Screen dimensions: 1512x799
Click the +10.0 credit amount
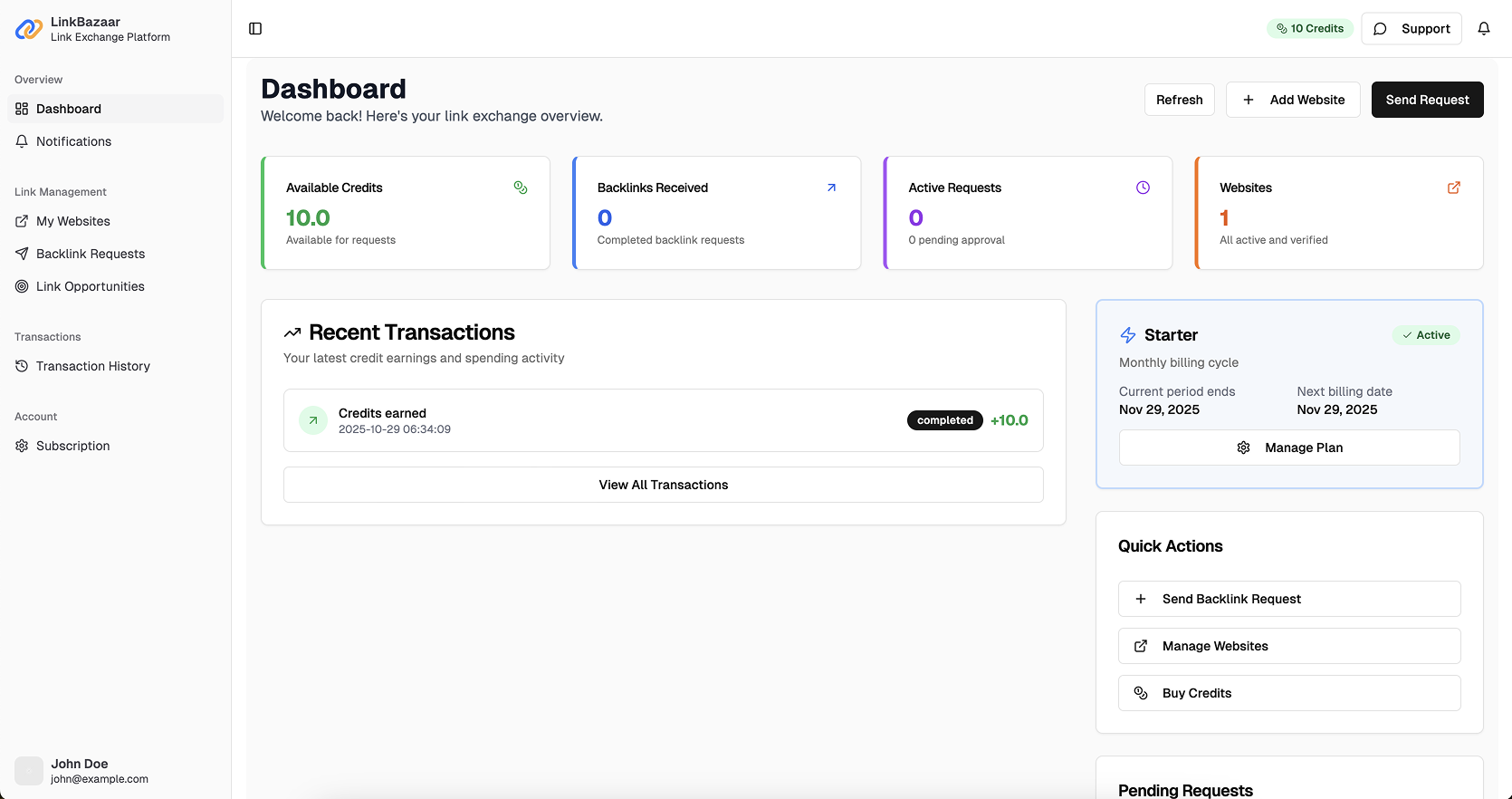click(1010, 420)
